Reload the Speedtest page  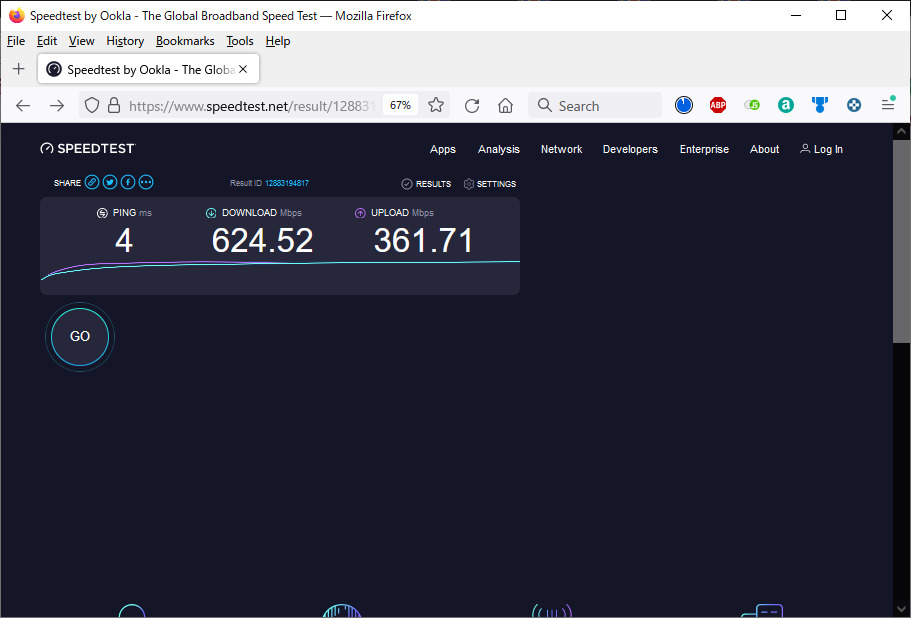click(472, 105)
